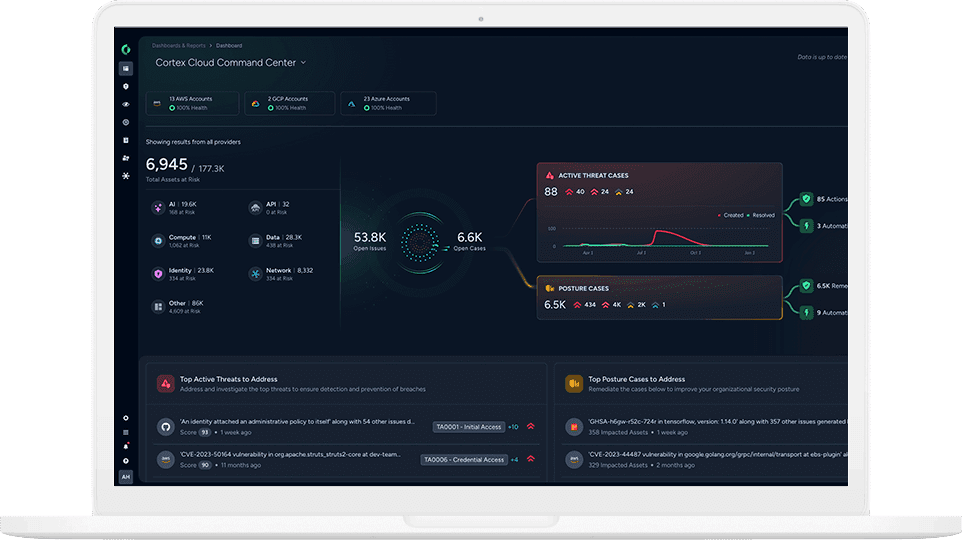Click the TA0001 - Initial Access tag

pos(469,426)
